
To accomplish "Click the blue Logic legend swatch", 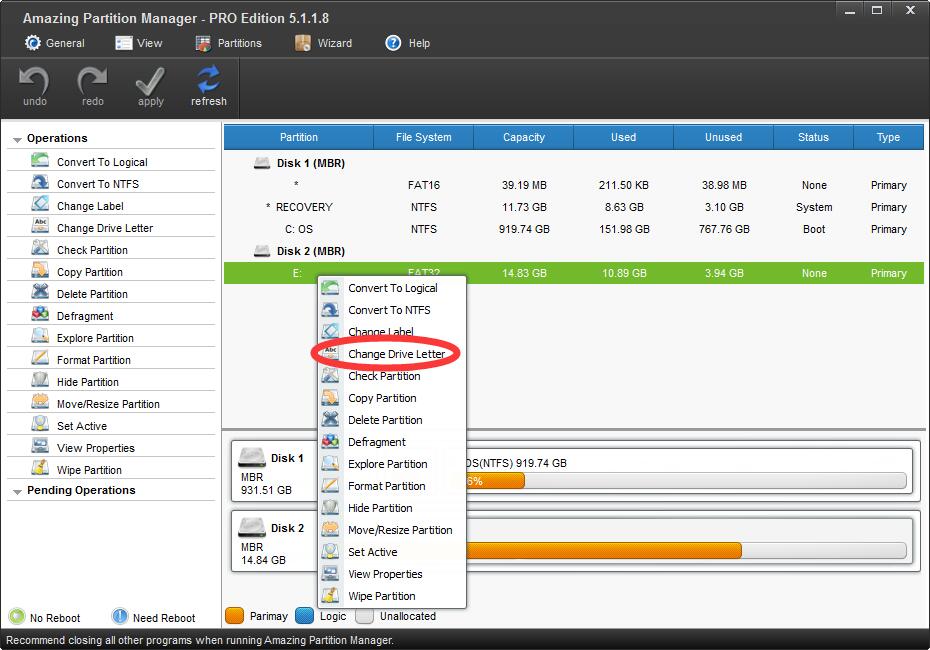I will [x=304, y=616].
